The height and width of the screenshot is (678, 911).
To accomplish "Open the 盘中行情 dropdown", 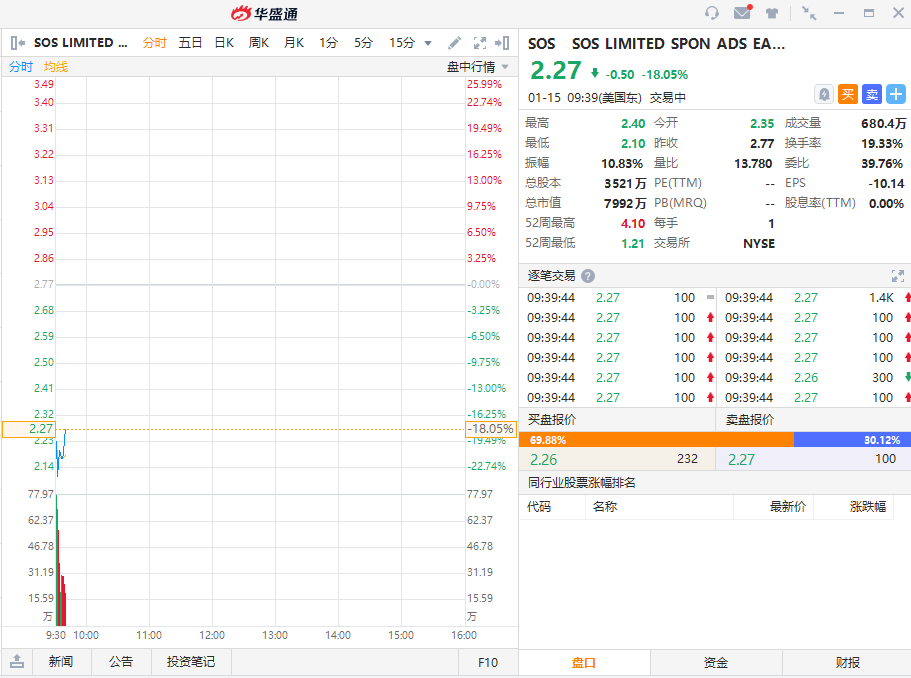I will [477, 67].
